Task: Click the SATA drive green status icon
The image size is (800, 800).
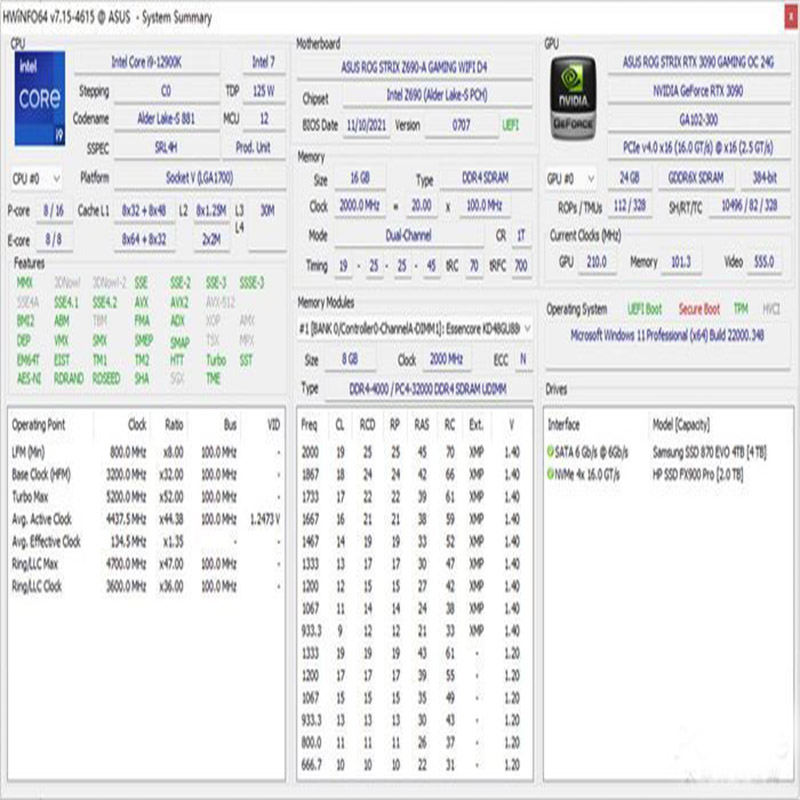Action: (550, 453)
